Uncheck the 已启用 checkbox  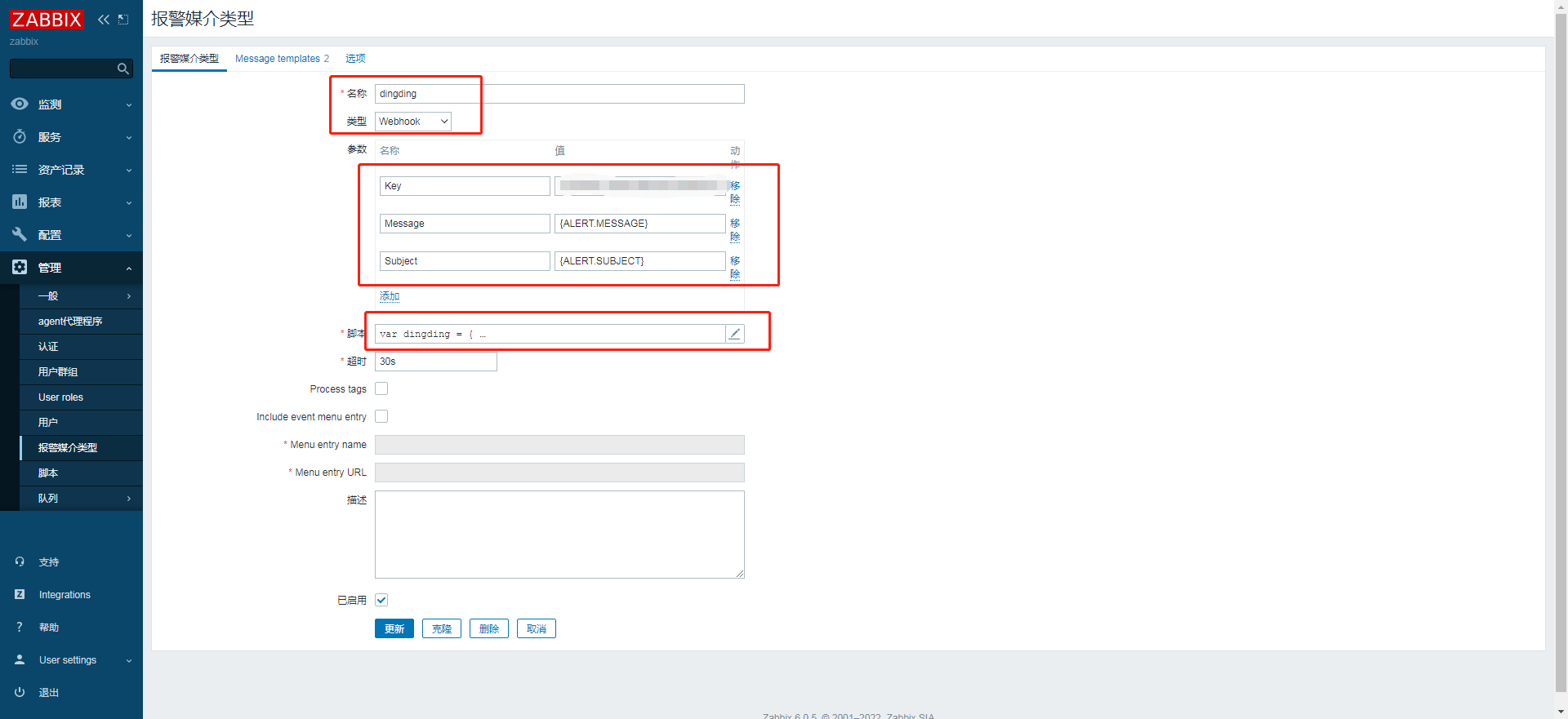pyautogui.click(x=381, y=600)
